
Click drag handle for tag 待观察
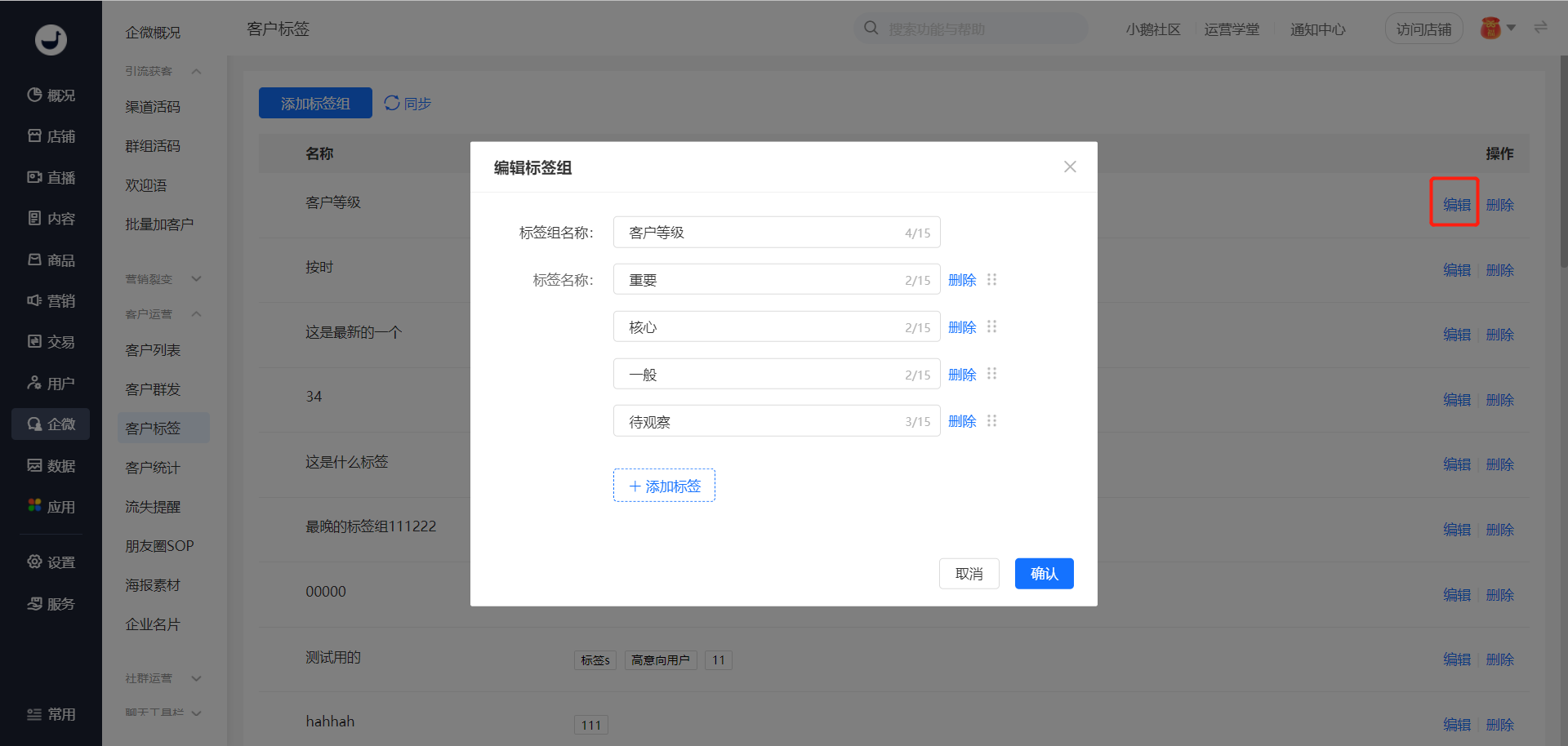click(x=992, y=421)
